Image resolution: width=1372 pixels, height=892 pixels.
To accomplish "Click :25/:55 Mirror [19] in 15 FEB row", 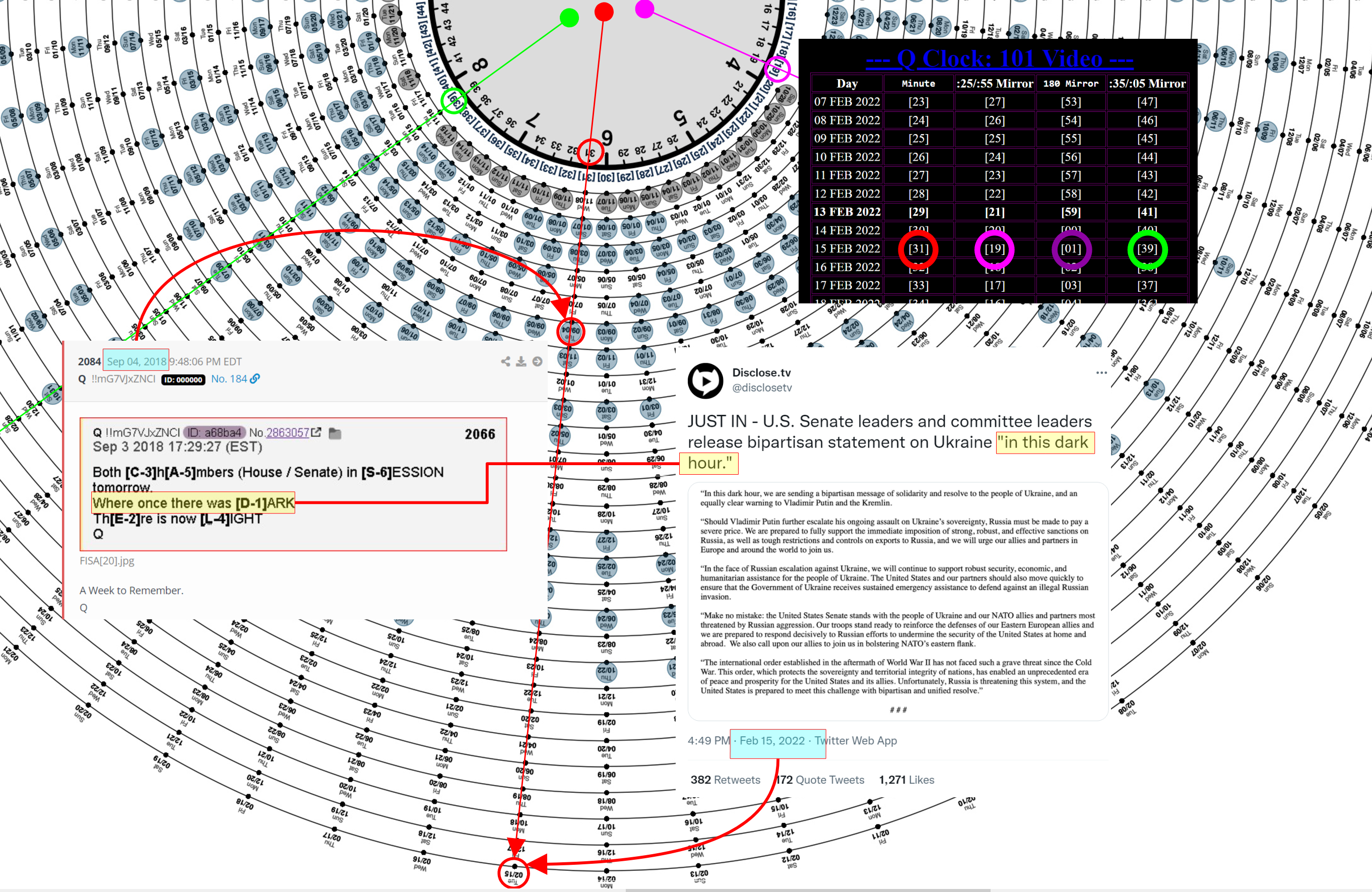I will click(x=995, y=248).
